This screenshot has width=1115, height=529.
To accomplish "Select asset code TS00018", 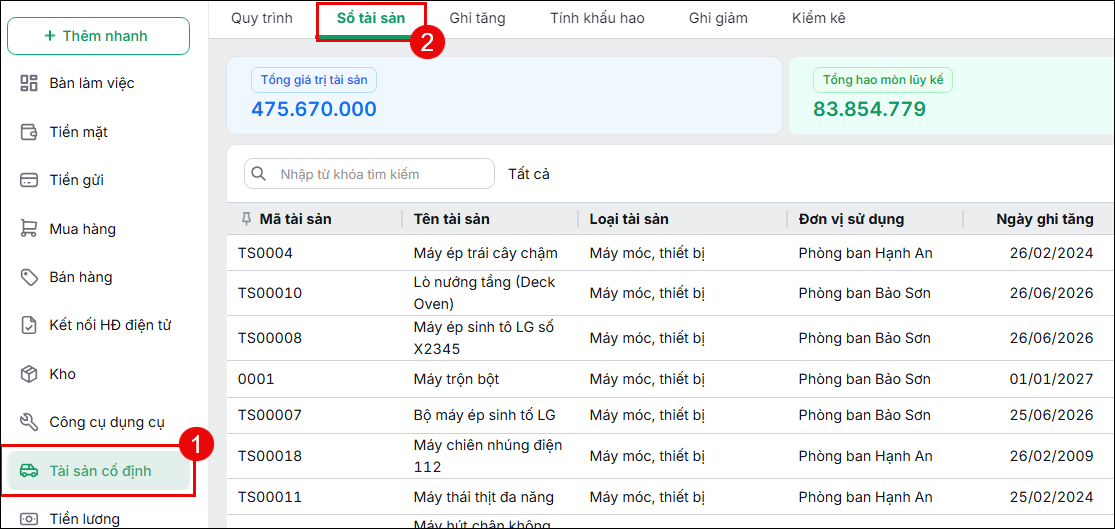I will coord(270,456).
